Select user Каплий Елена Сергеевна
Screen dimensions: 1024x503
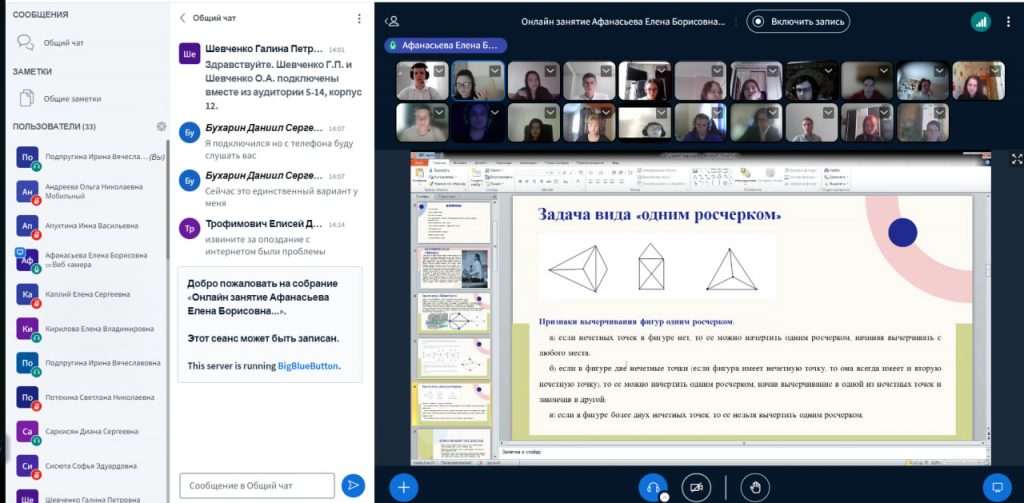[89, 295]
